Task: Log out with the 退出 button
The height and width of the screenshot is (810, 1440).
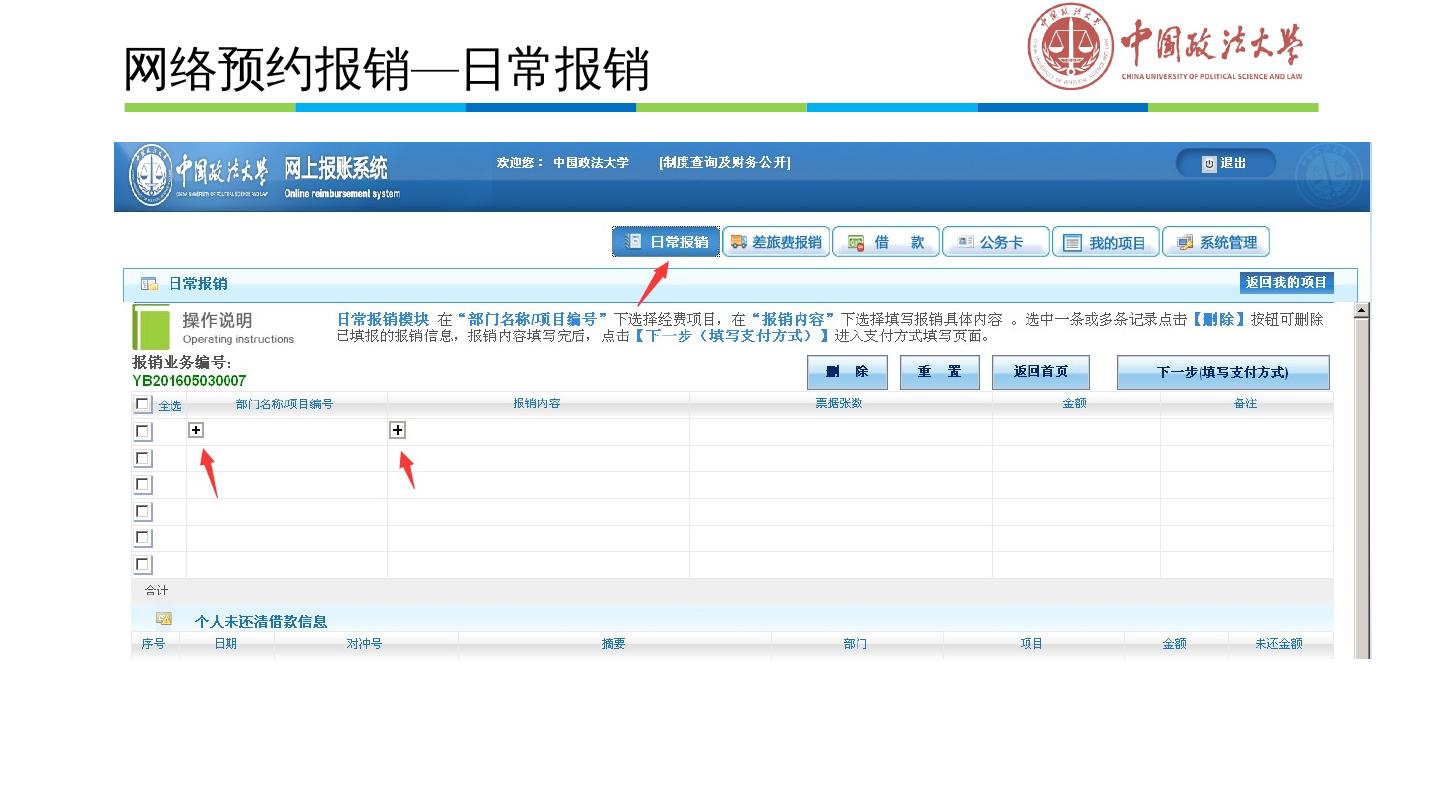Action: 1225,163
